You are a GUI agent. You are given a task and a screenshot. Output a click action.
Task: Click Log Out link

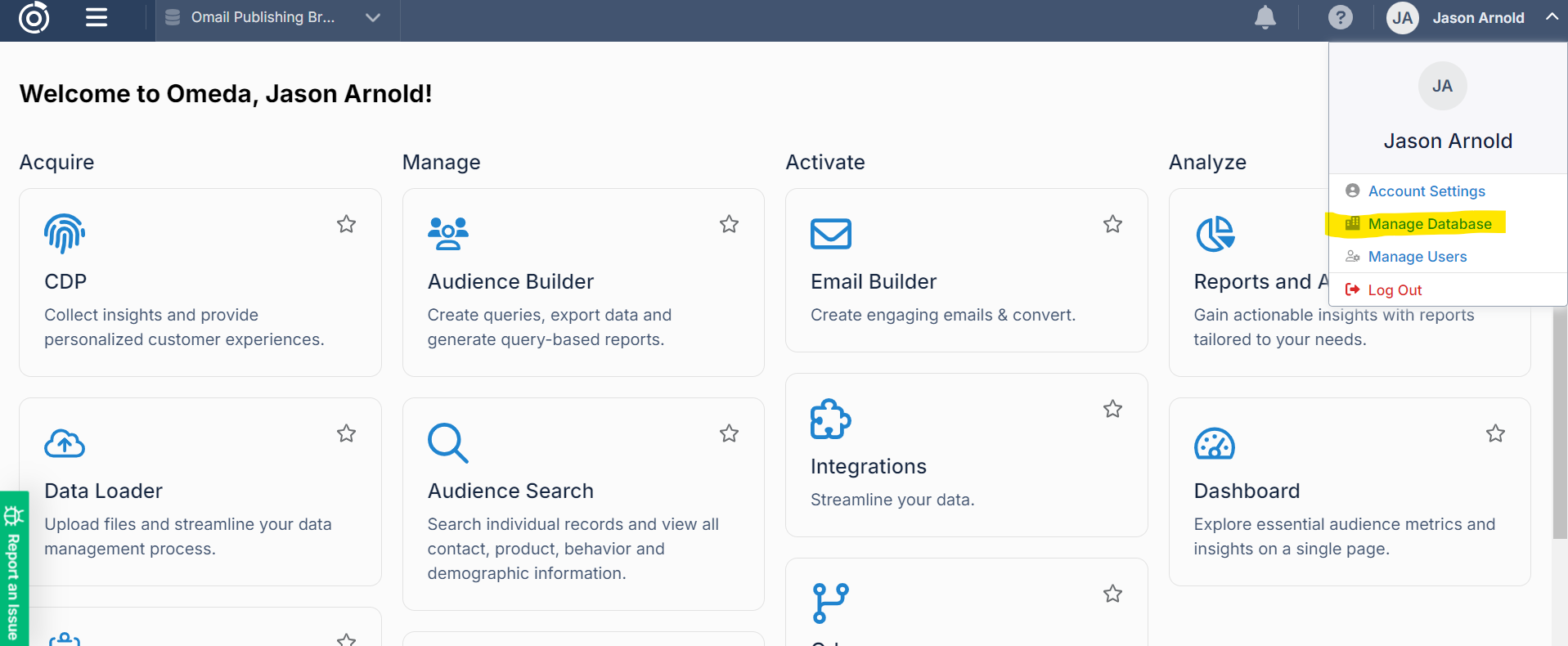coord(1394,290)
